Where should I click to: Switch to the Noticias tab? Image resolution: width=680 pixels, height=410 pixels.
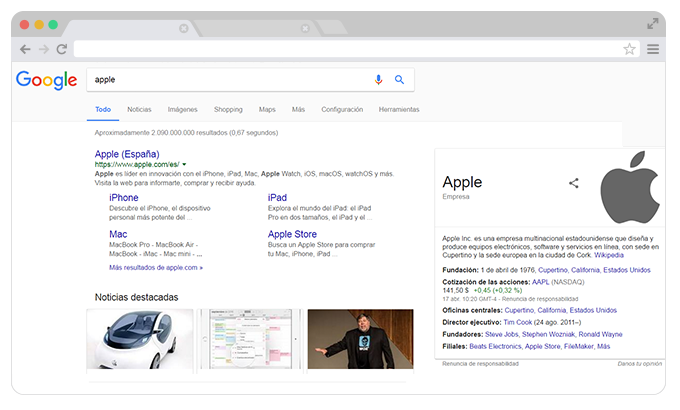[139, 109]
